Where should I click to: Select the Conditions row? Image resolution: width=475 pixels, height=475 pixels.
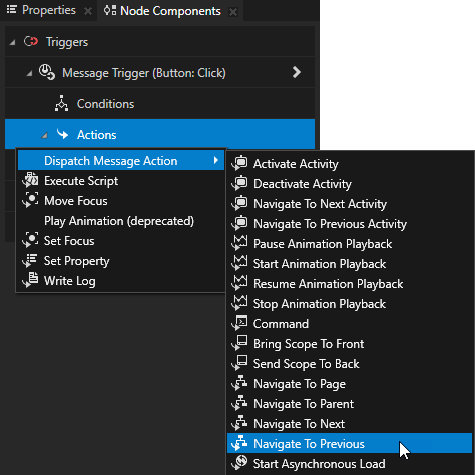pos(160,104)
